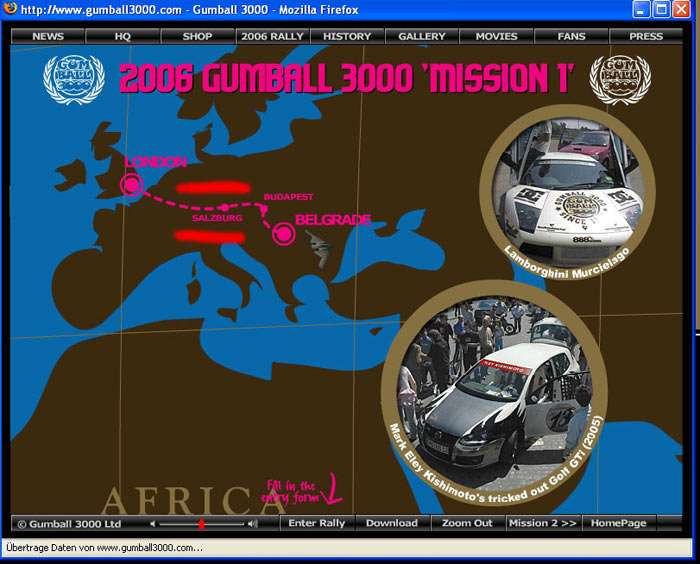Open the MOVIES section
The image size is (700, 564).
coord(497,36)
